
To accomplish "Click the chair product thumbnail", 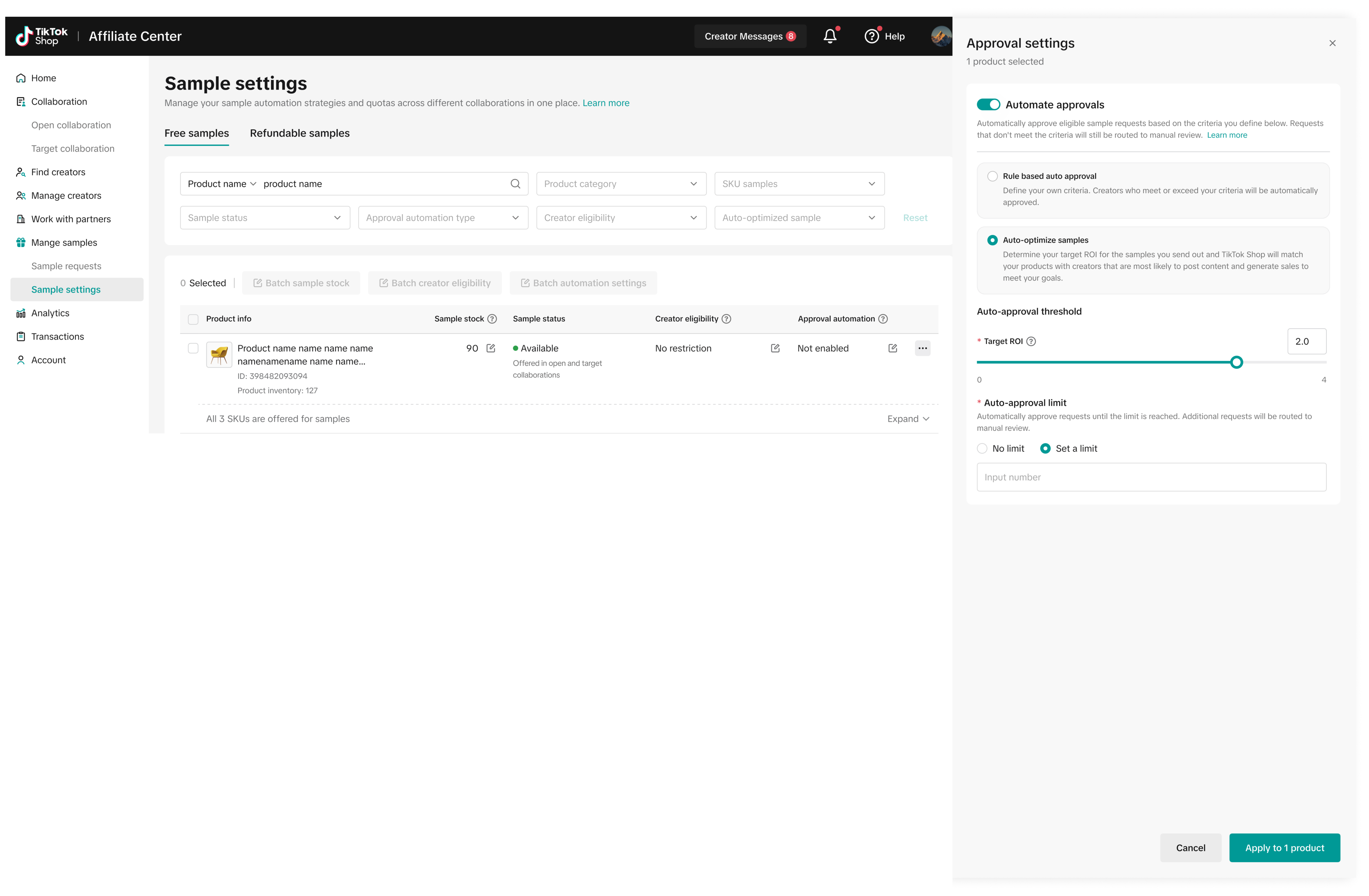I will [219, 355].
